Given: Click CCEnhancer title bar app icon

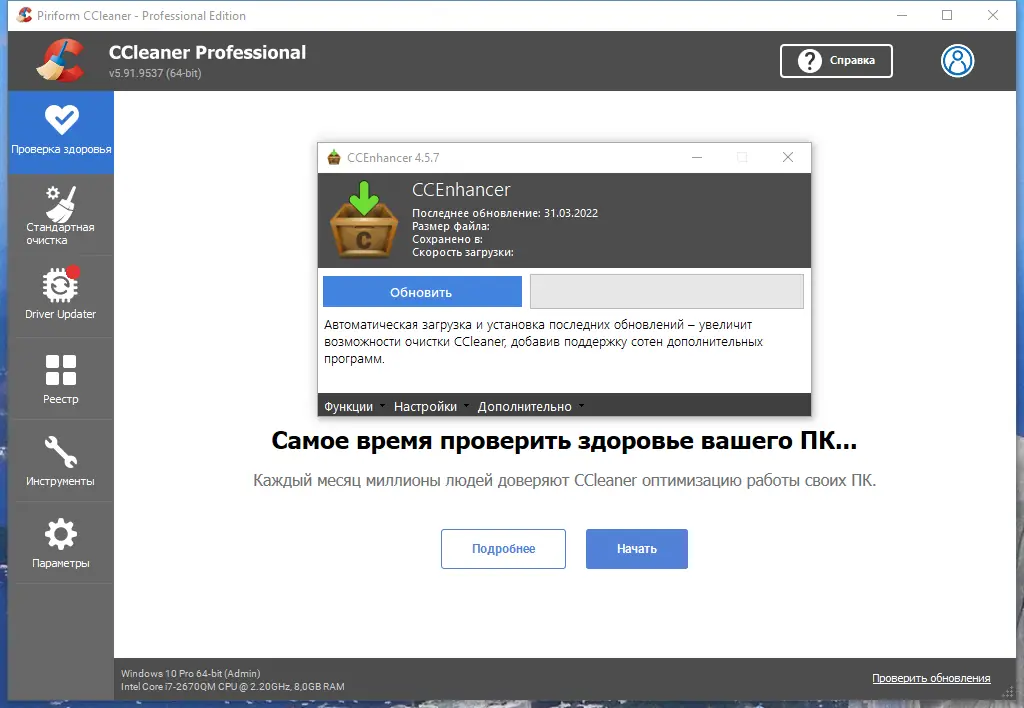Looking at the screenshot, I should [334, 157].
